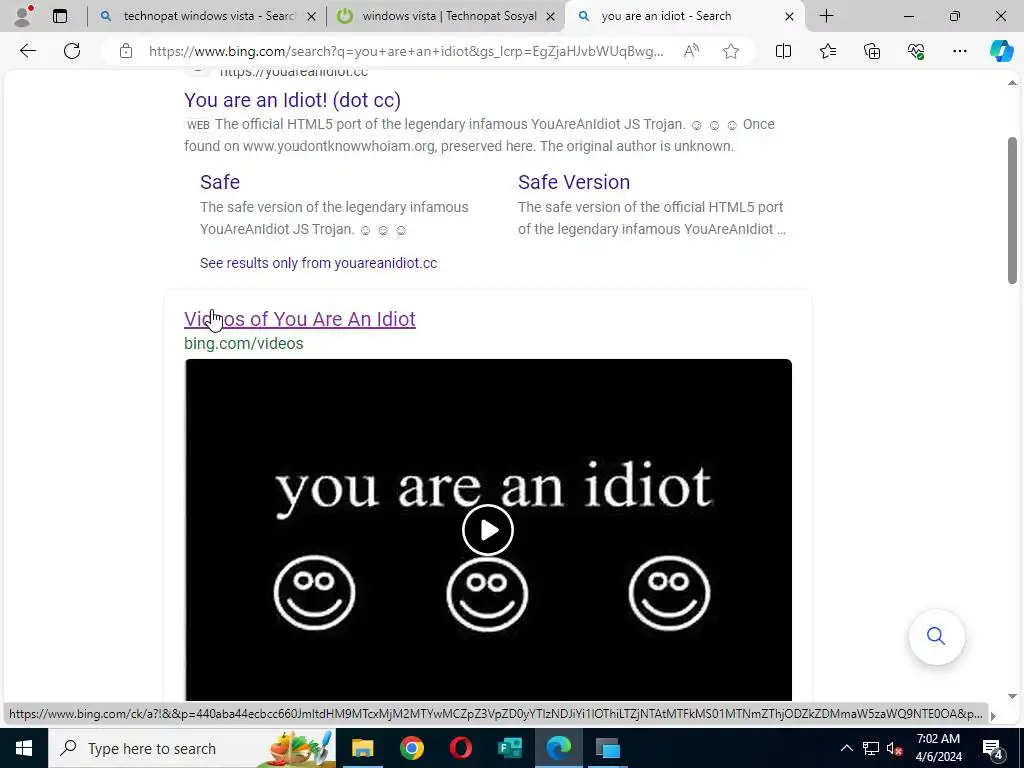Open the blue windows app on taskbar
Screen dimensions: 1024x768
[x=607, y=748]
